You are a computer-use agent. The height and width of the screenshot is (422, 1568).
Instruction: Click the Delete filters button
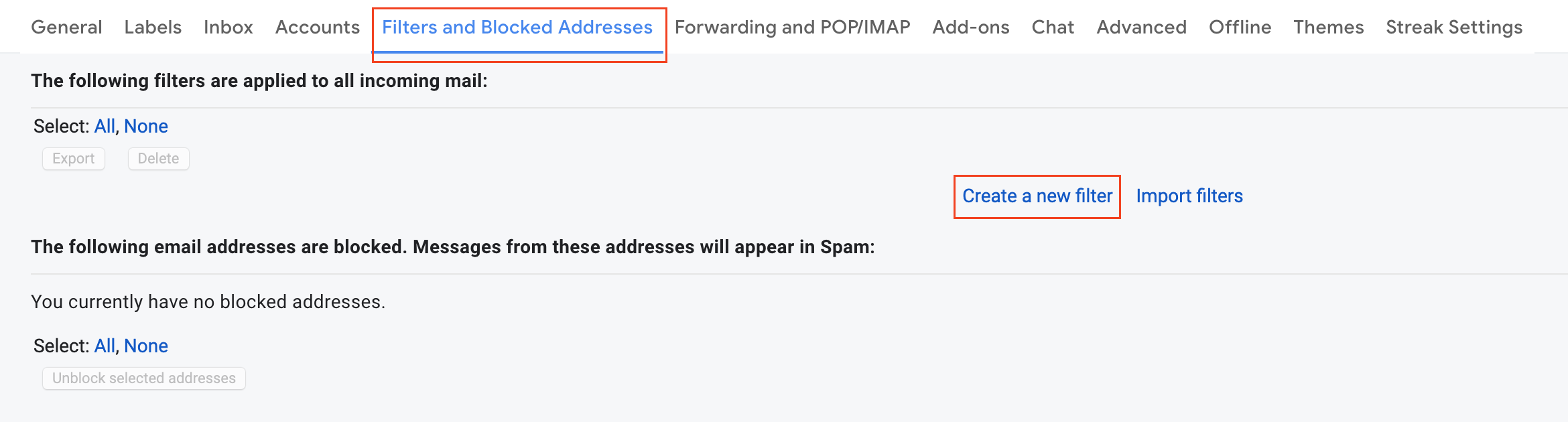(x=158, y=159)
